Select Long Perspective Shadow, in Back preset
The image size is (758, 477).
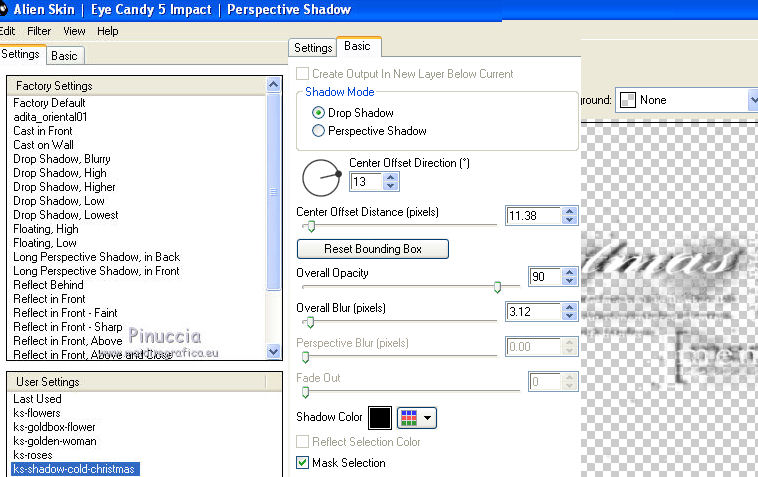coord(97,257)
